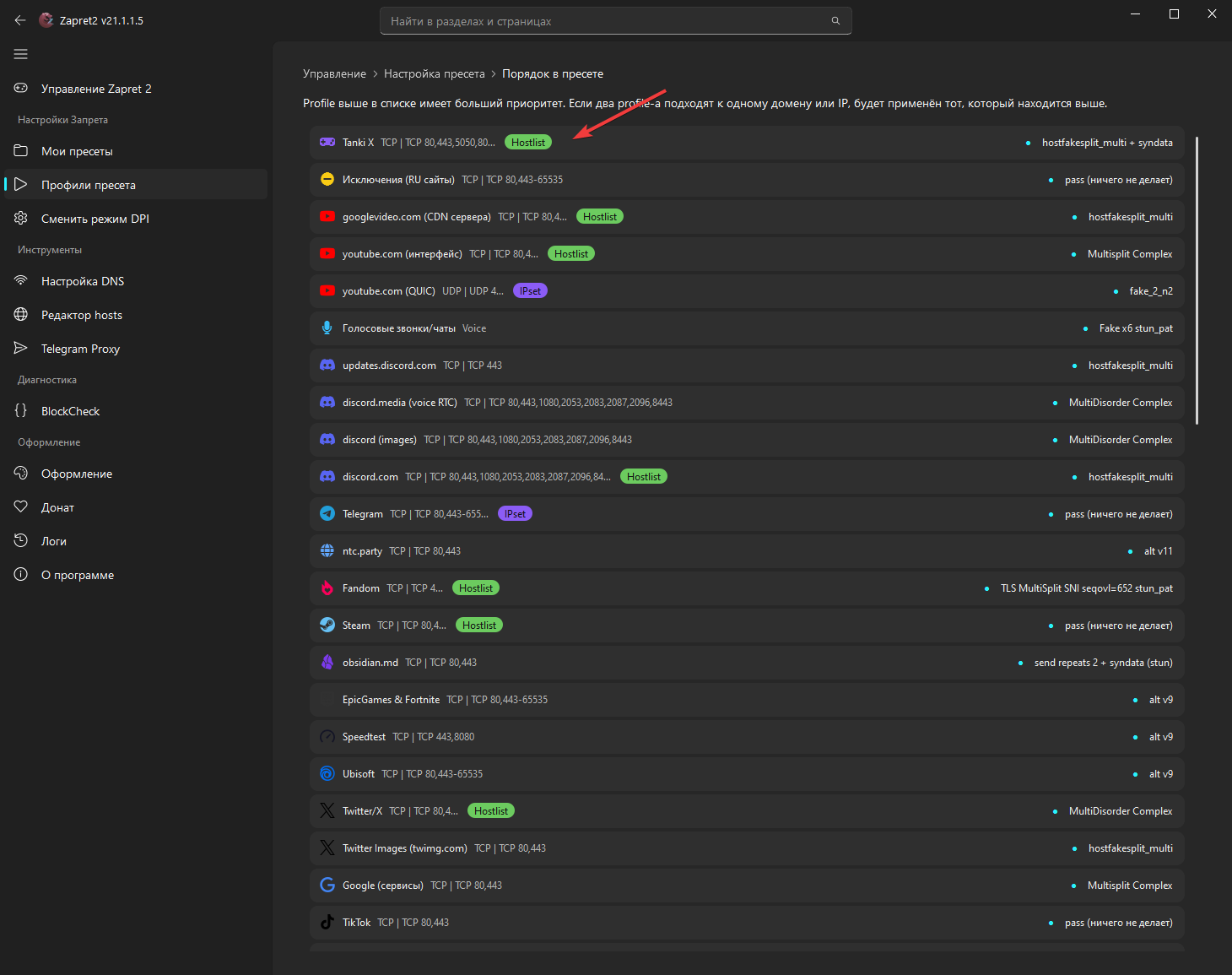Screen dimensions: 1232x975
Task: Click microphone icon for Голосовые звонки/чаты
Action: click(x=327, y=328)
